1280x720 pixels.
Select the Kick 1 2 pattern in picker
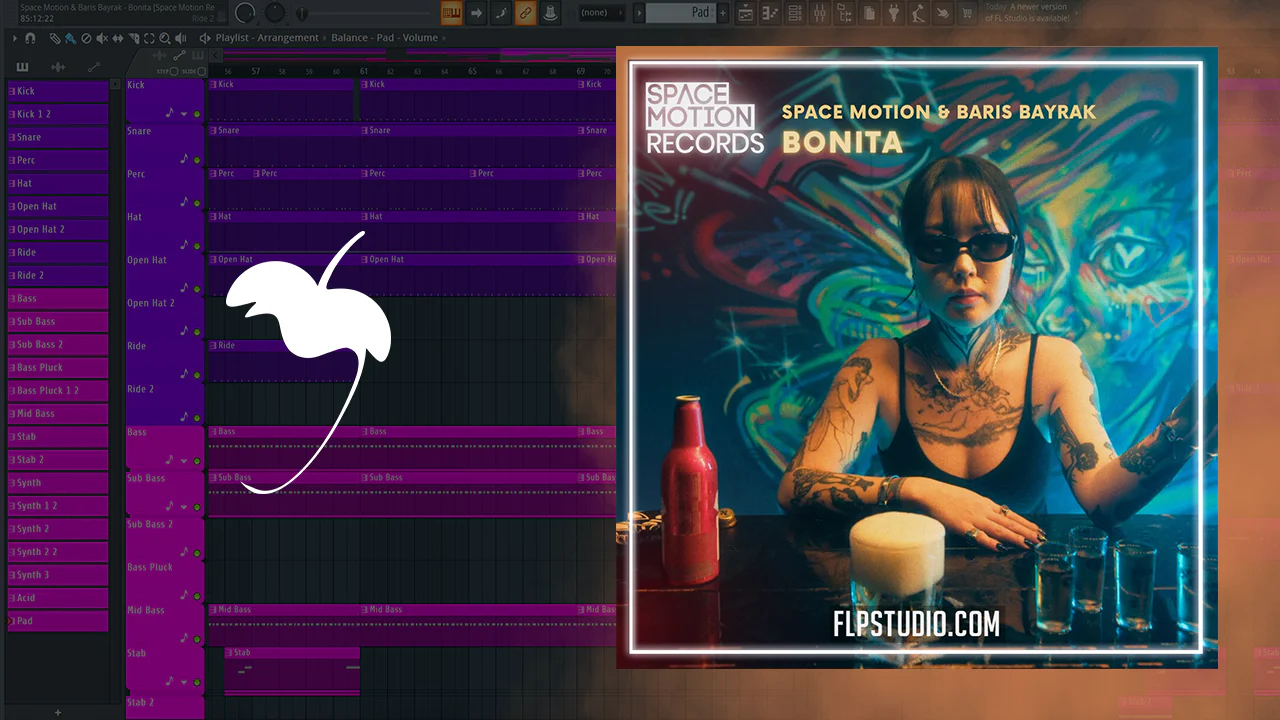tap(58, 114)
